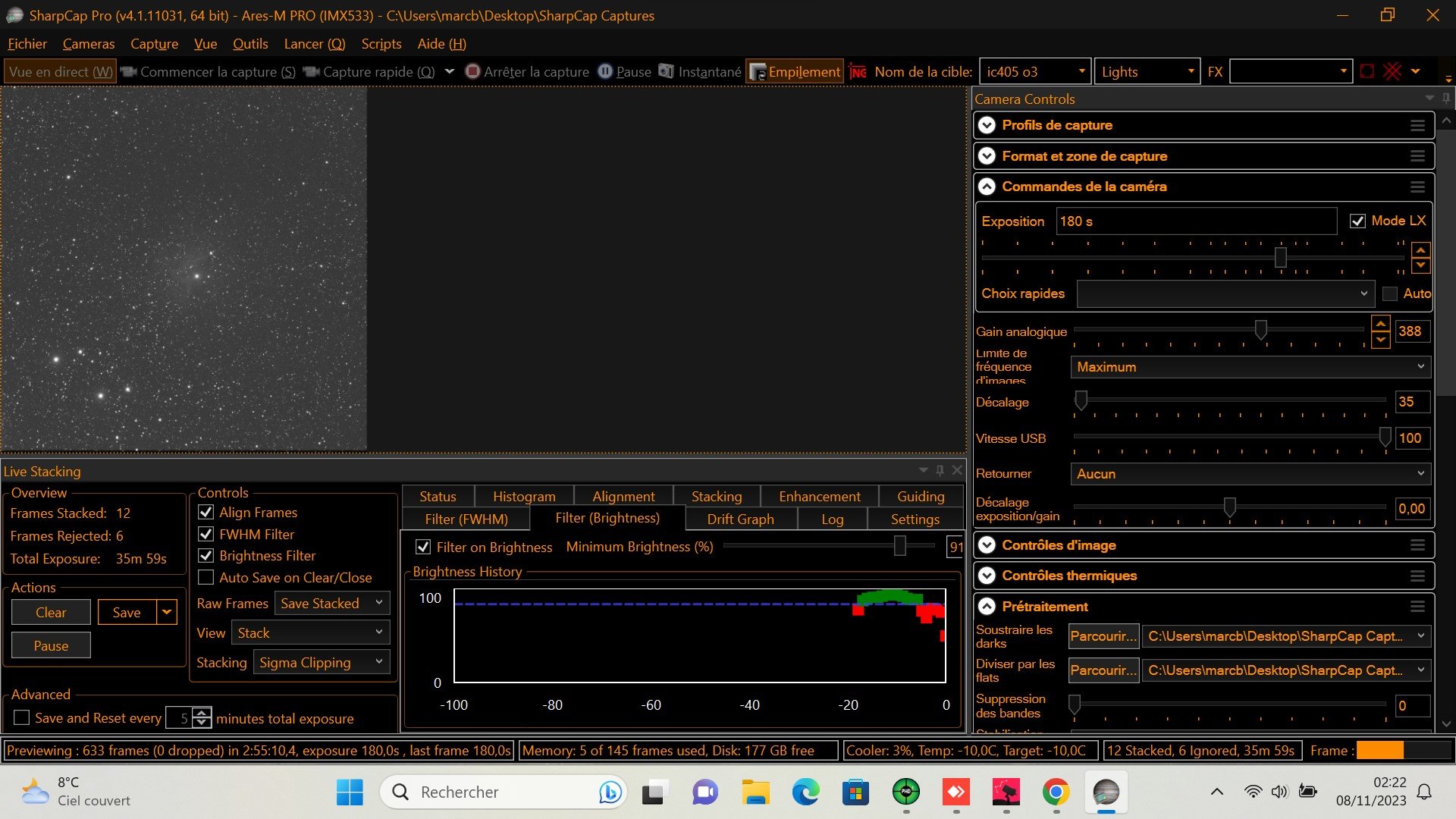
Task: Click the Commencer la capture camera icon
Action: click(128, 72)
